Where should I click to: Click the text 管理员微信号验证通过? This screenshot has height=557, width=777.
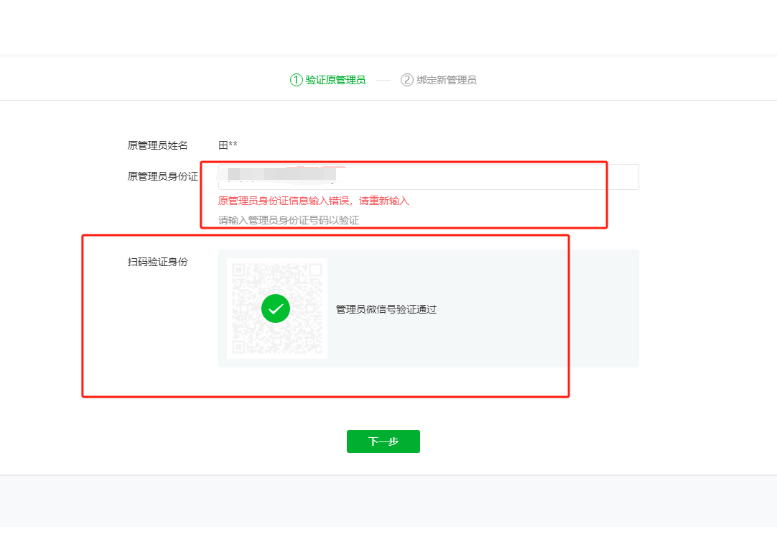pyautogui.click(x=386, y=310)
